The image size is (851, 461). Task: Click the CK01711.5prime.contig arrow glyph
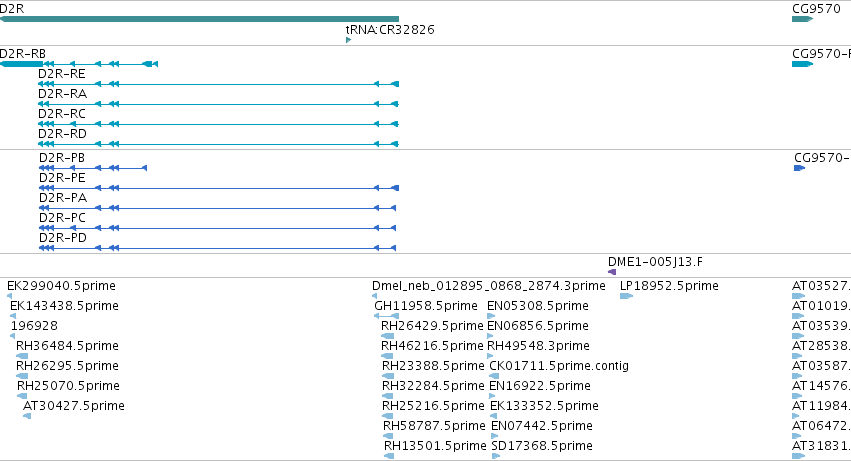(x=494, y=376)
